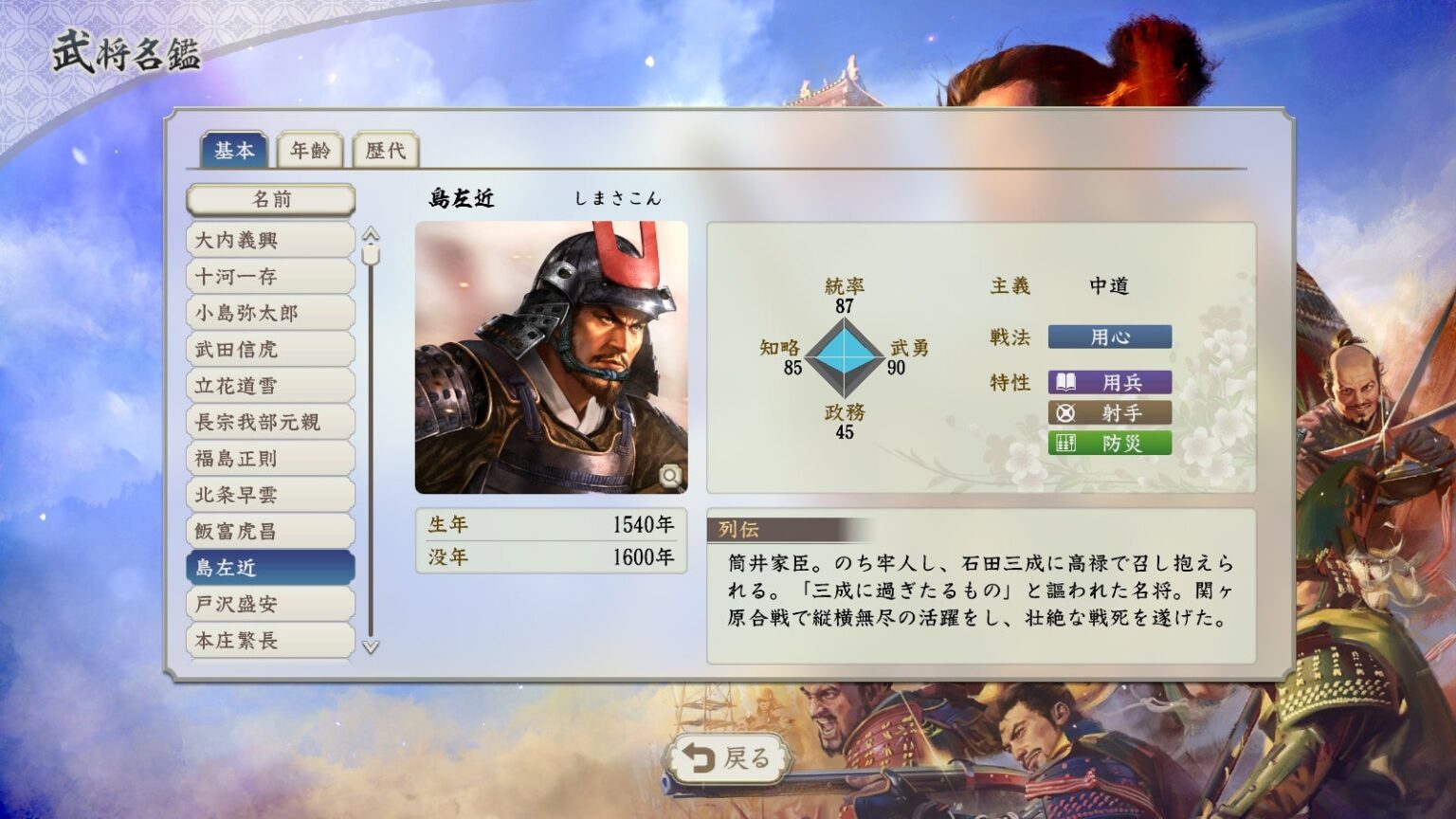This screenshot has width=1456, height=819.
Task: Click the diamond-shaped stats chart
Action: click(844, 358)
